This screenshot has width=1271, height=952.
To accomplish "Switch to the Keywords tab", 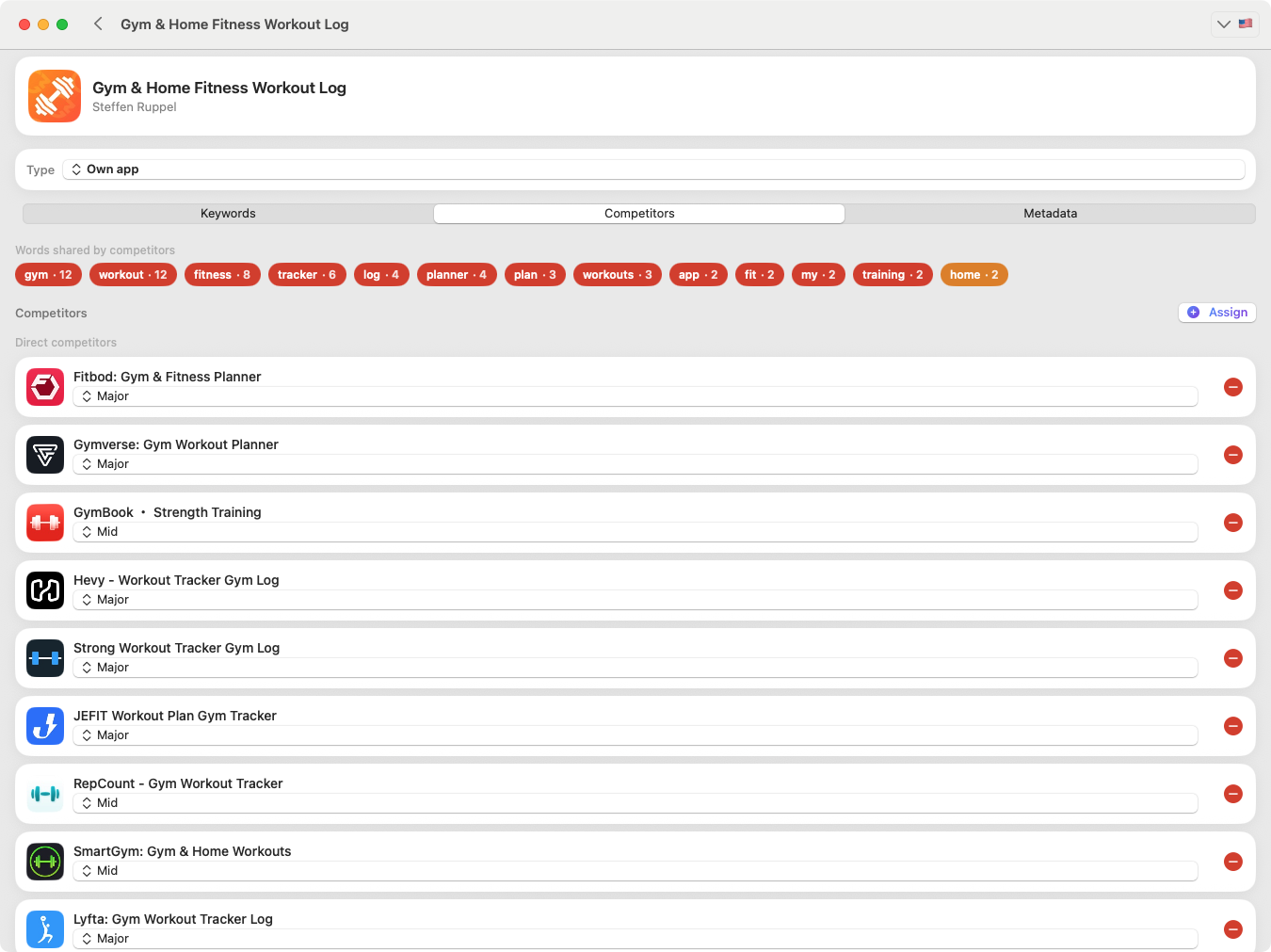I will [x=228, y=214].
